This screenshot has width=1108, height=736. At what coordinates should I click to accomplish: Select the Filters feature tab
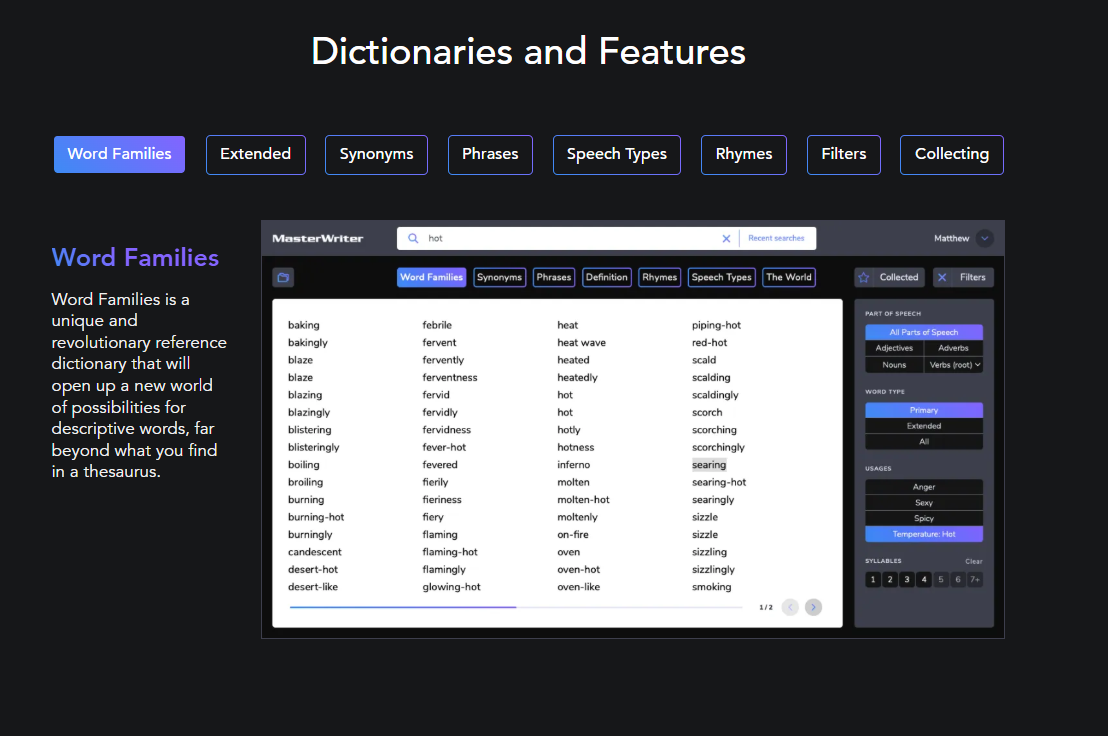pos(844,154)
